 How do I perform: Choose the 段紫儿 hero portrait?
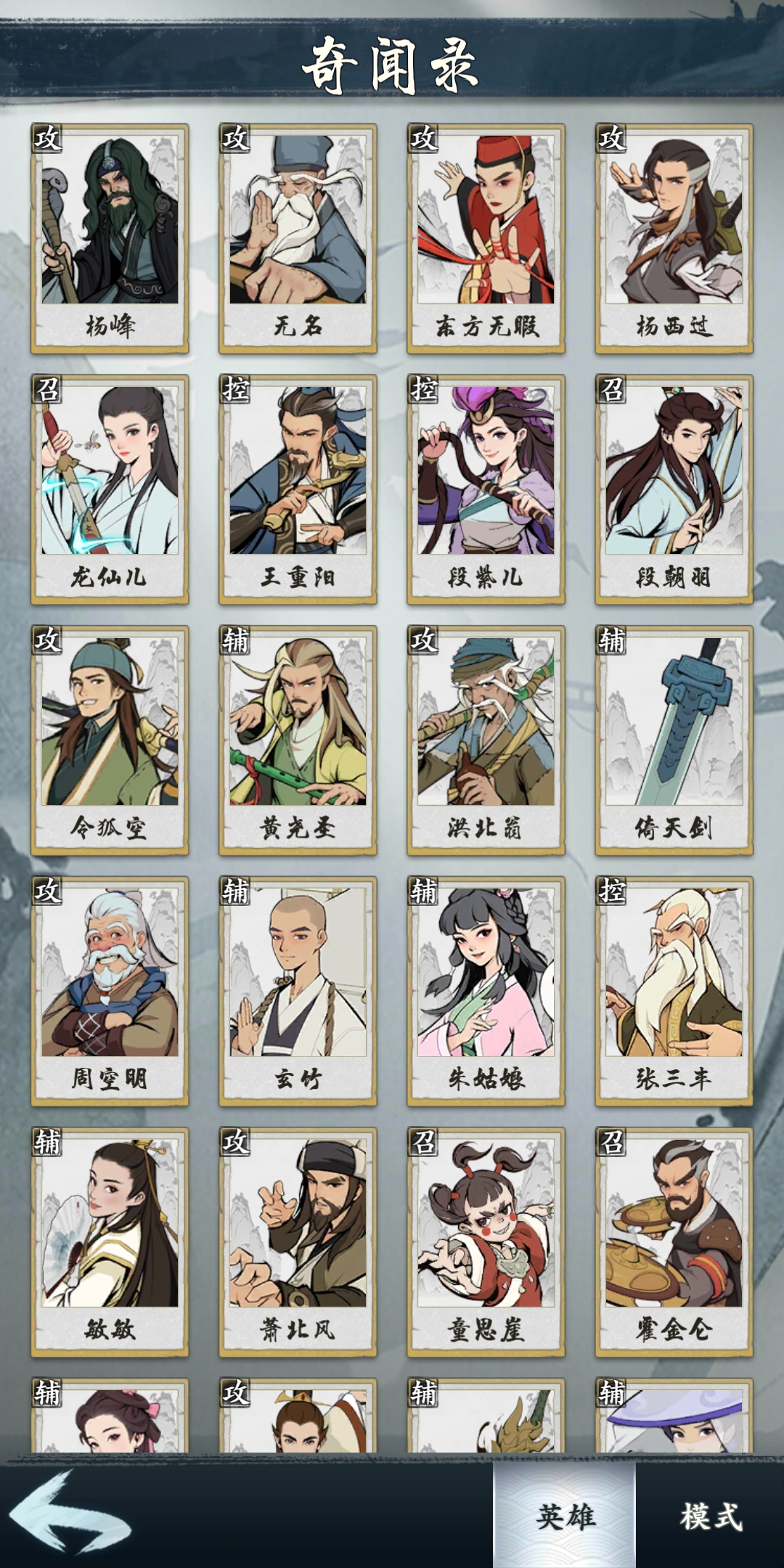[486, 489]
